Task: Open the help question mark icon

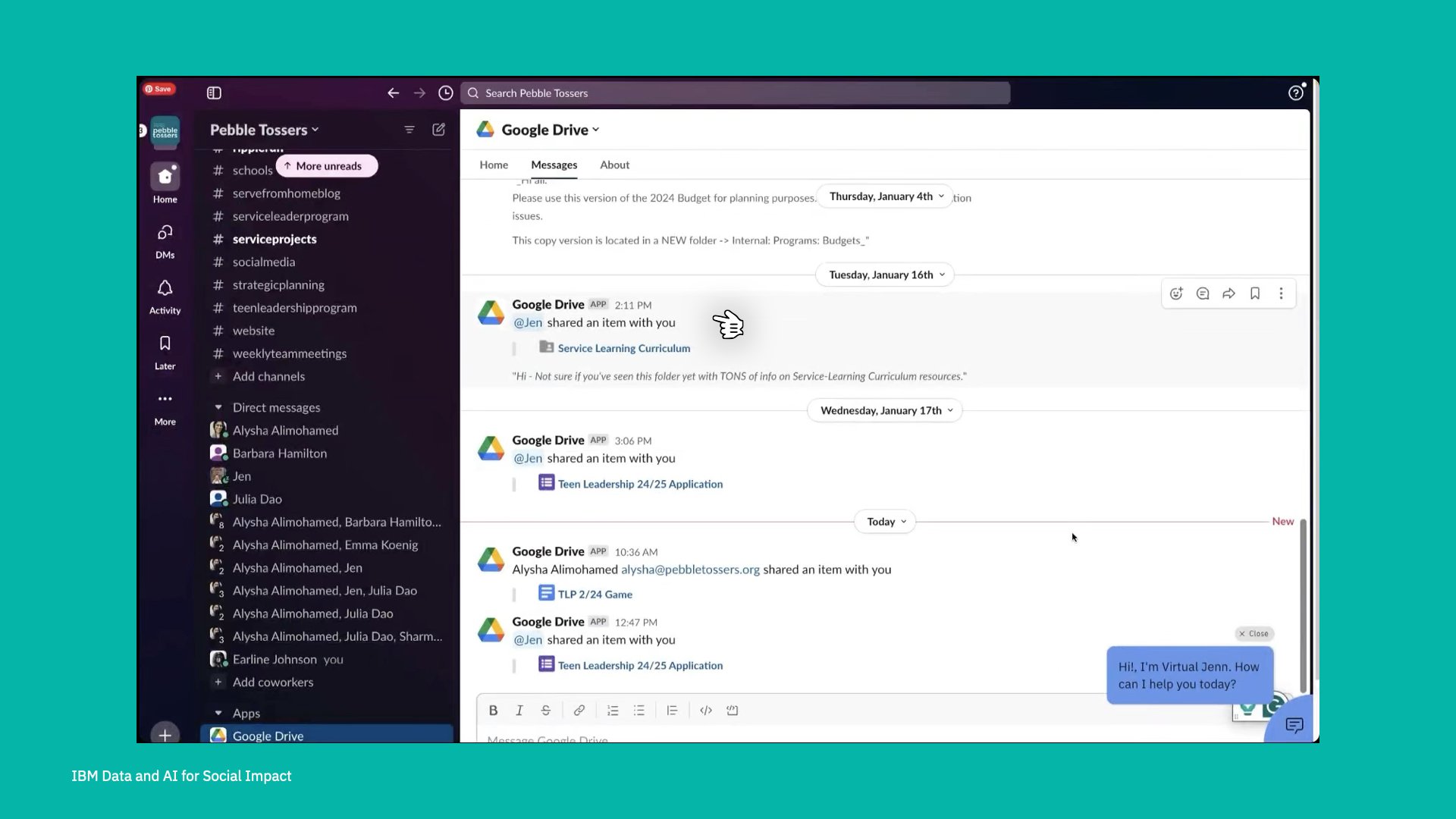Action: [x=1296, y=93]
